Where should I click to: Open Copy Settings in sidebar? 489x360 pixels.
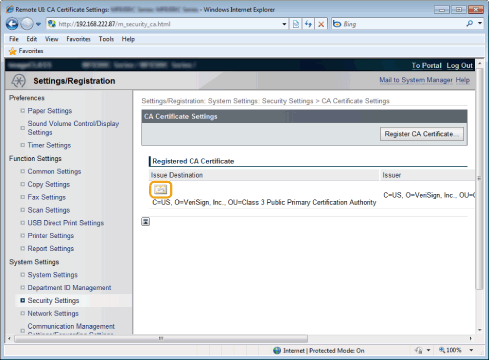tap(49, 184)
